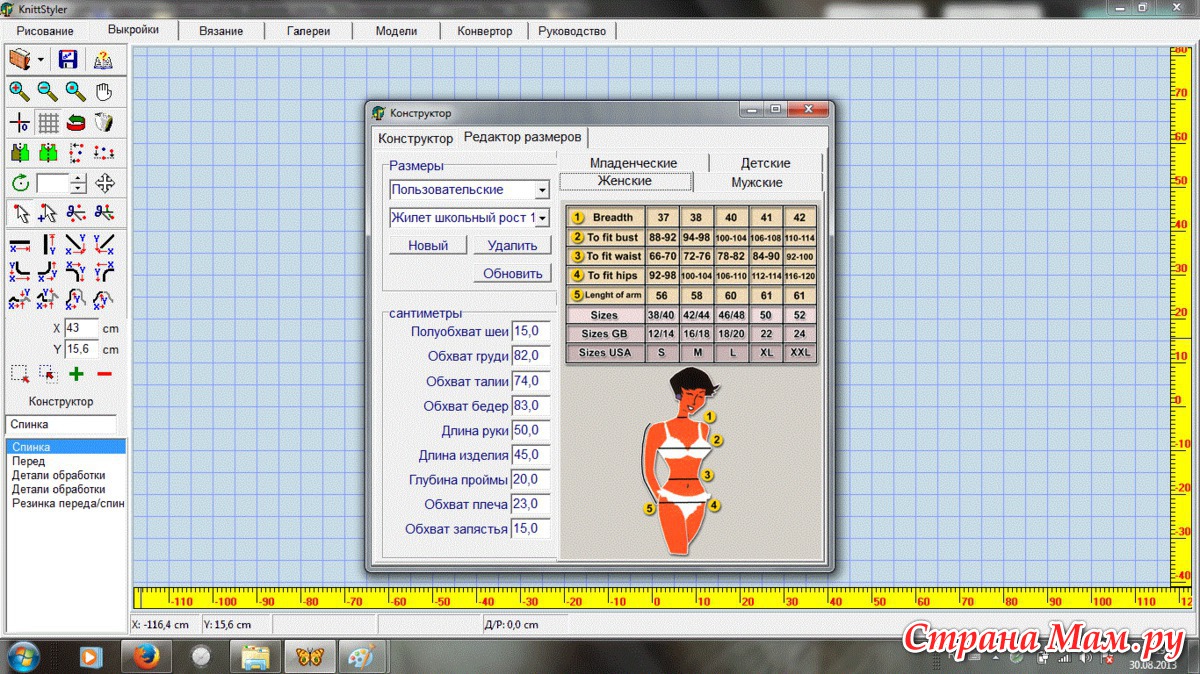The image size is (1200, 674).
Task: Open dropdown arrow next to pattern icon
Action: (x=41, y=60)
